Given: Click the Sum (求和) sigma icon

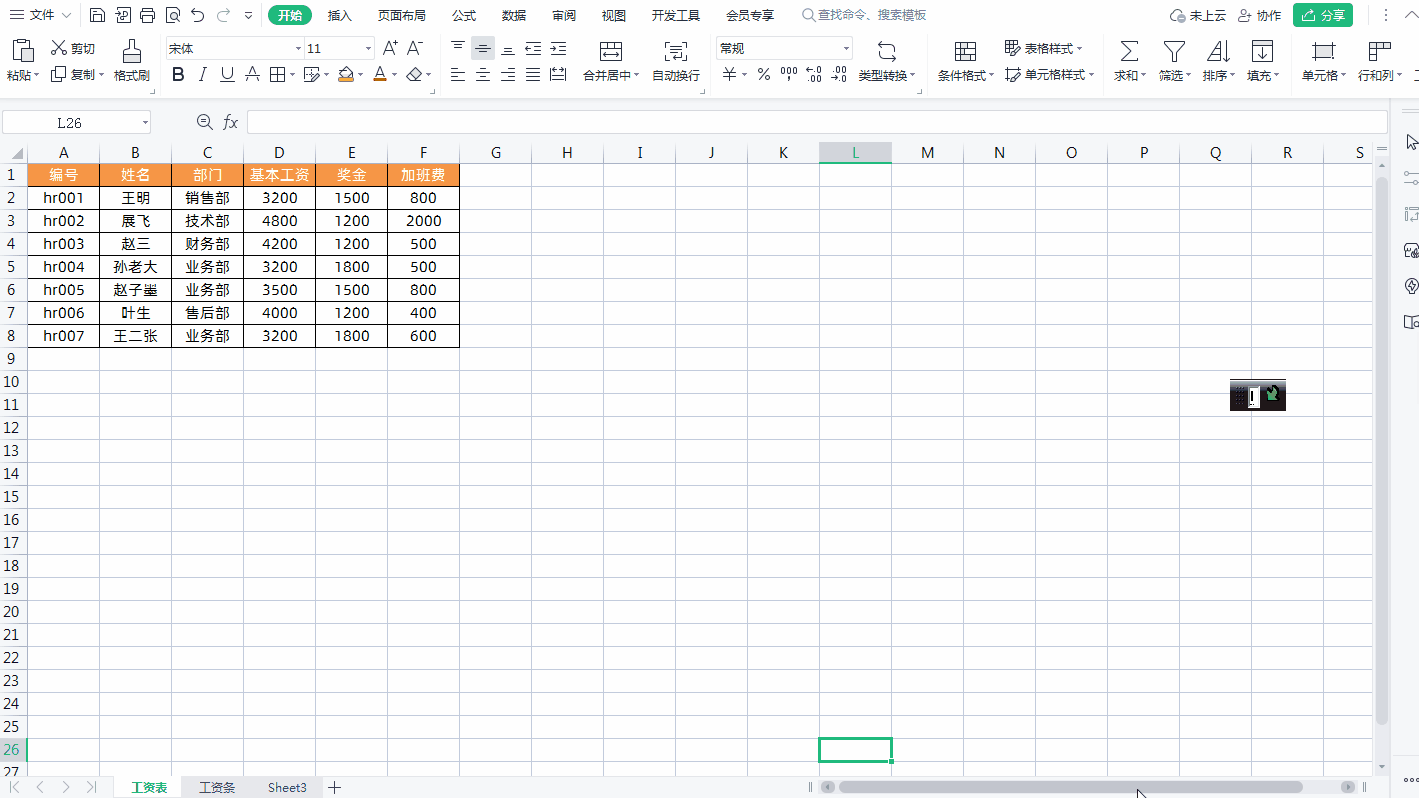Looking at the screenshot, I should (x=1129, y=51).
